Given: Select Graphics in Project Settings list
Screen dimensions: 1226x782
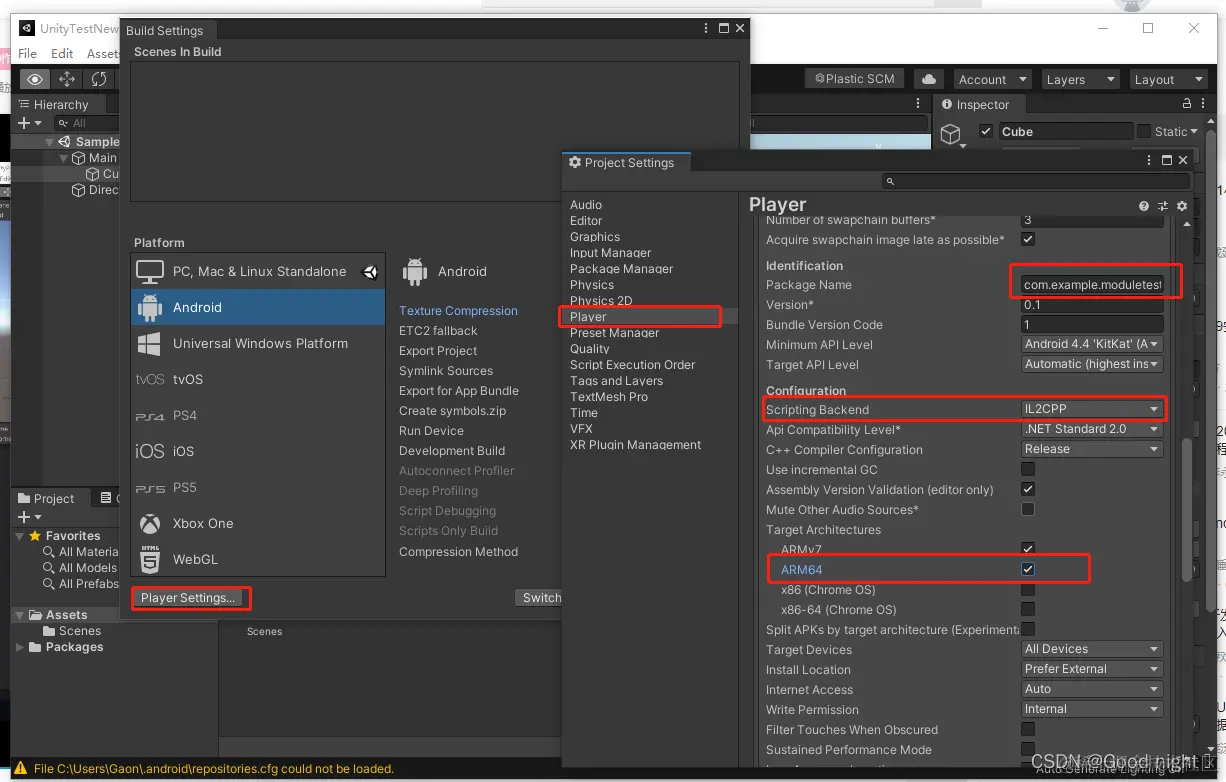Looking at the screenshot, I should pos(595,237).
